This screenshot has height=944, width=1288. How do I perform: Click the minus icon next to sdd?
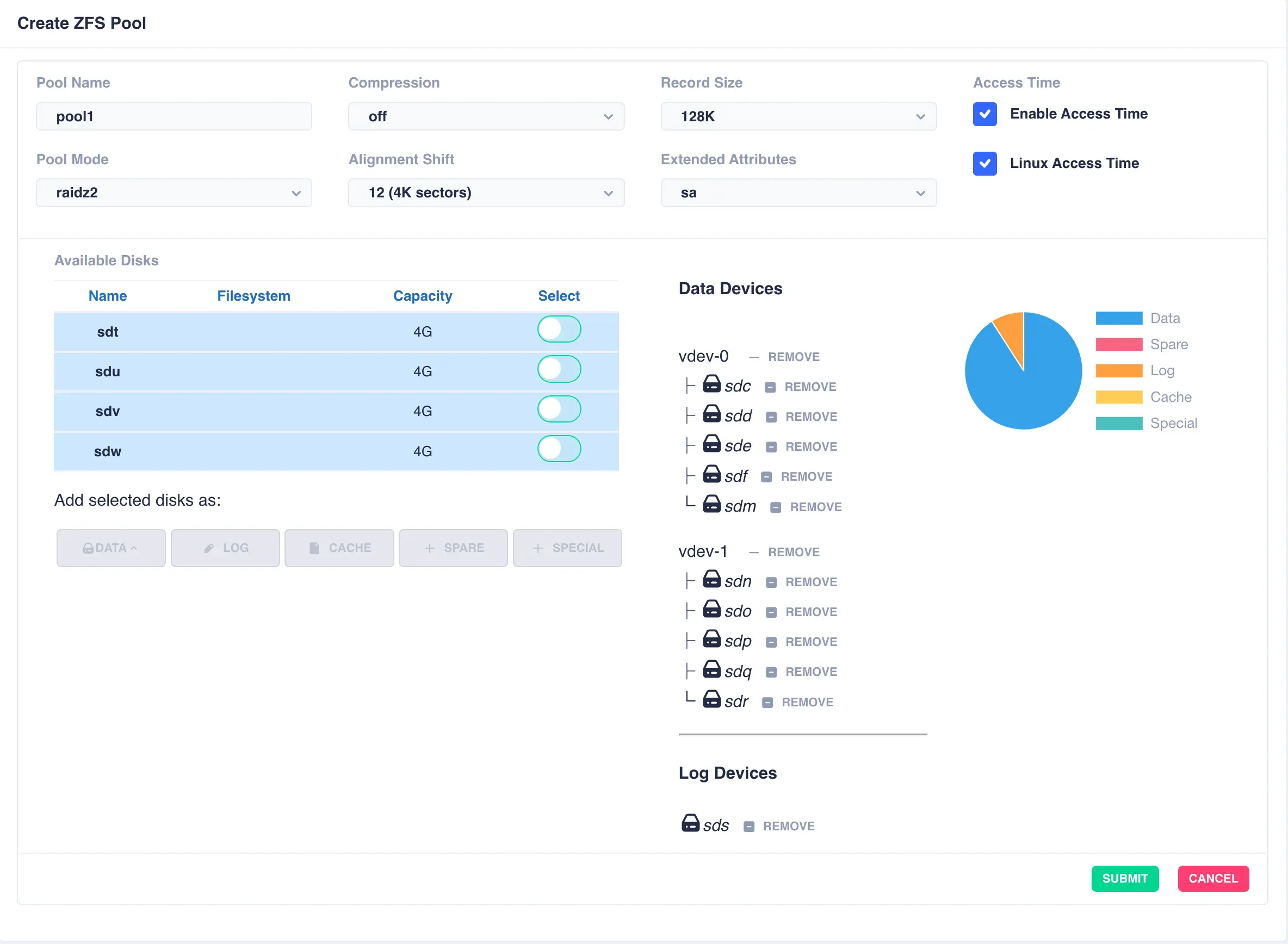pos(771,417)
